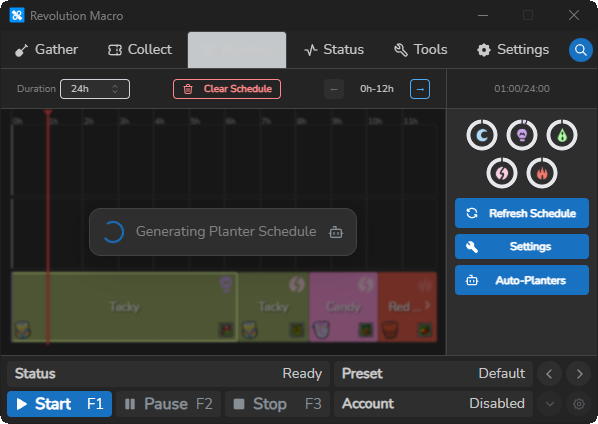Click the chevron on the Red block
Image resolution: width=598 pixels, height=424 pixels.
pos(427,305)
